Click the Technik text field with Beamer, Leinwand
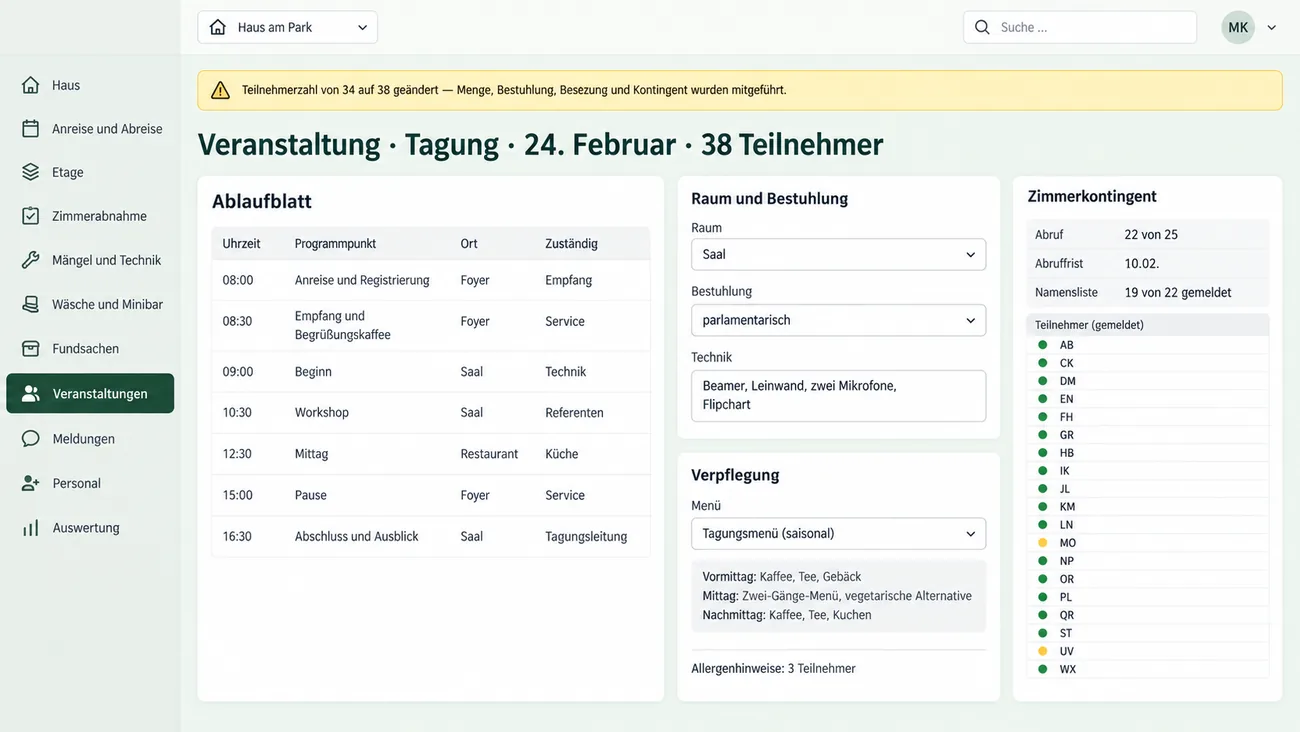This screenshot has width=1300, height=732. [838, 396]
